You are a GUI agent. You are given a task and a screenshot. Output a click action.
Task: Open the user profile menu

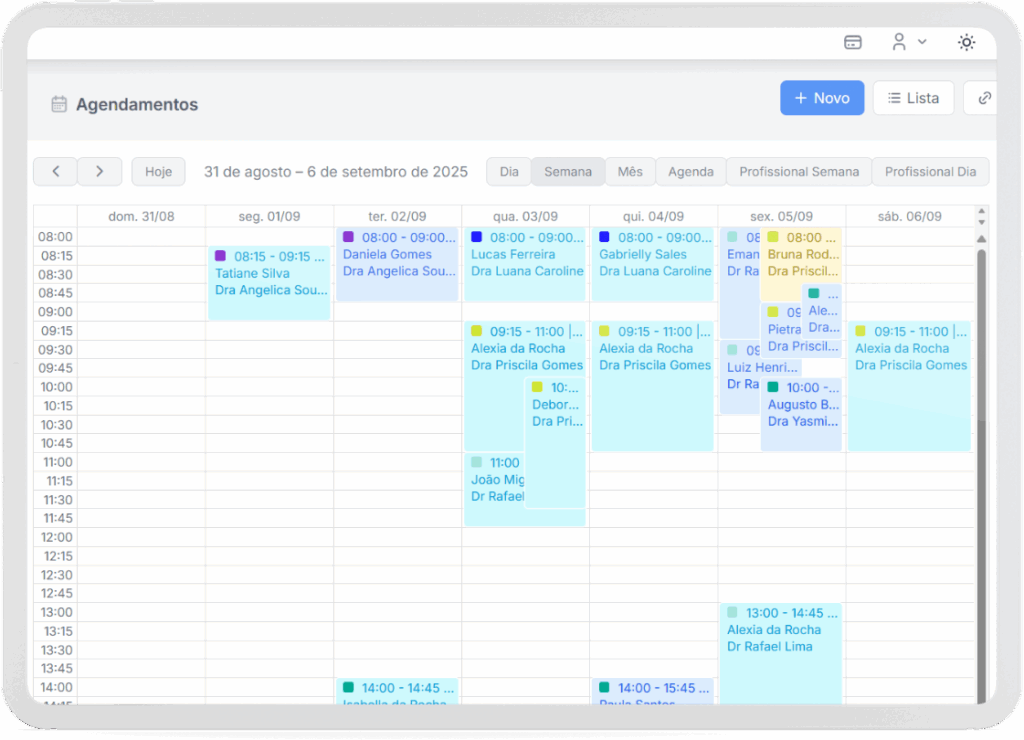click(908, 42)
